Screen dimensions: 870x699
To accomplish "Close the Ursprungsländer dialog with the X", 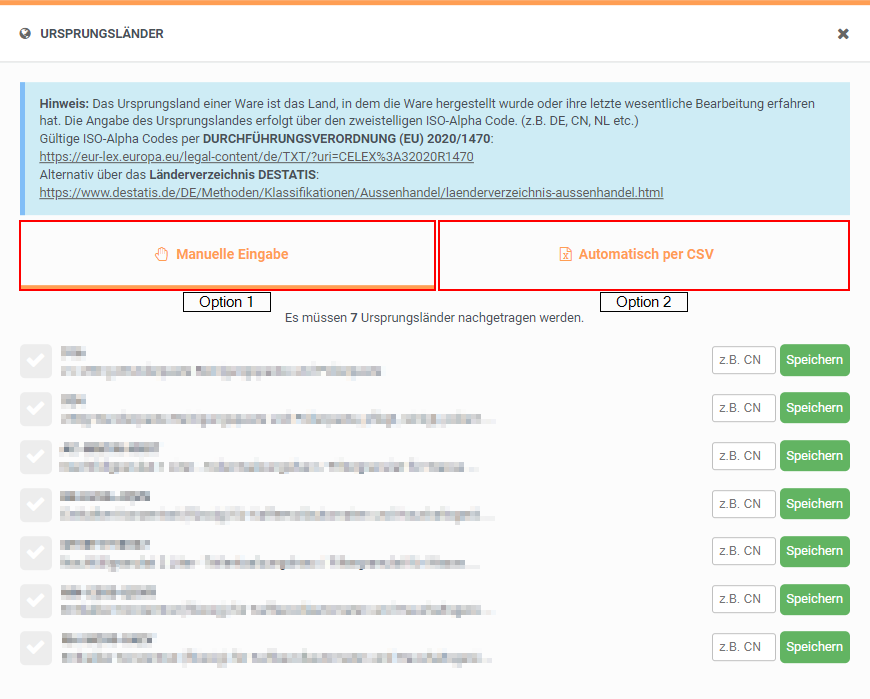I will pyautogui.click(x=843, y=34).
